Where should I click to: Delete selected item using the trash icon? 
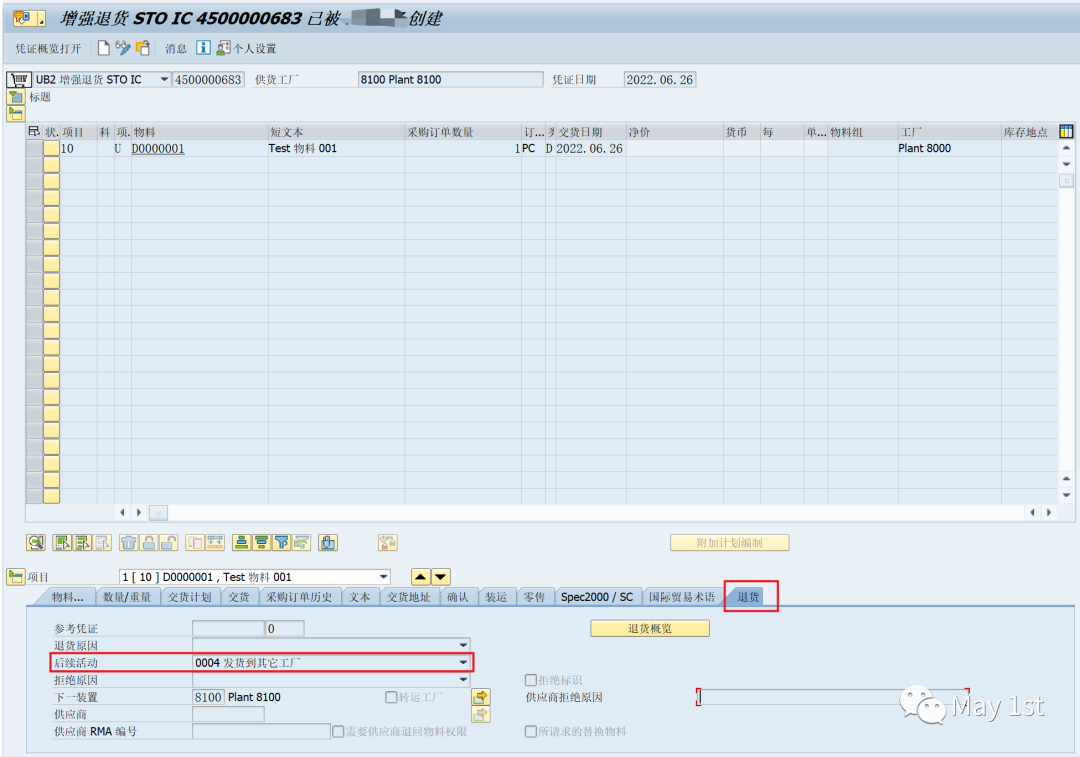point(129,543)
